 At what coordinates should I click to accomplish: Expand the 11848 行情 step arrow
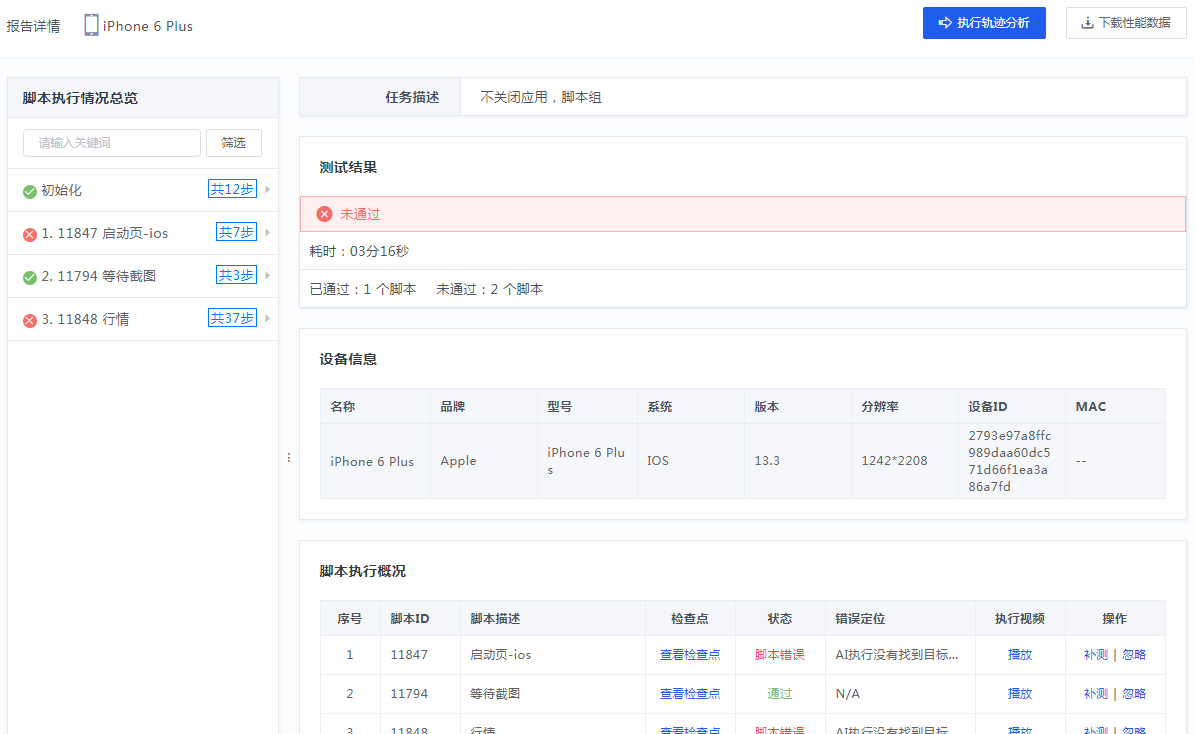(268, 319)
